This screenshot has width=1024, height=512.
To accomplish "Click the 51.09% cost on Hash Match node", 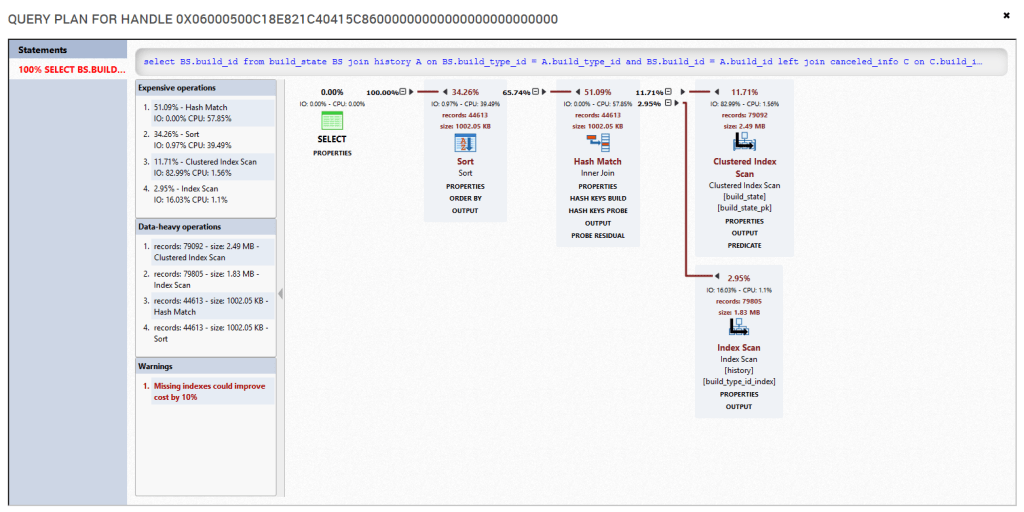I will (x=598, y=92).
